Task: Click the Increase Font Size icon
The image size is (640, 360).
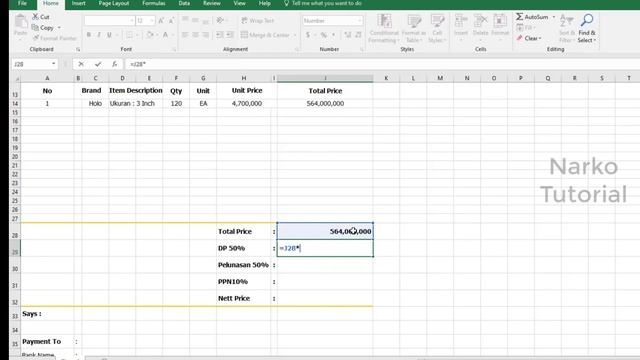Action: coord(161,20)
